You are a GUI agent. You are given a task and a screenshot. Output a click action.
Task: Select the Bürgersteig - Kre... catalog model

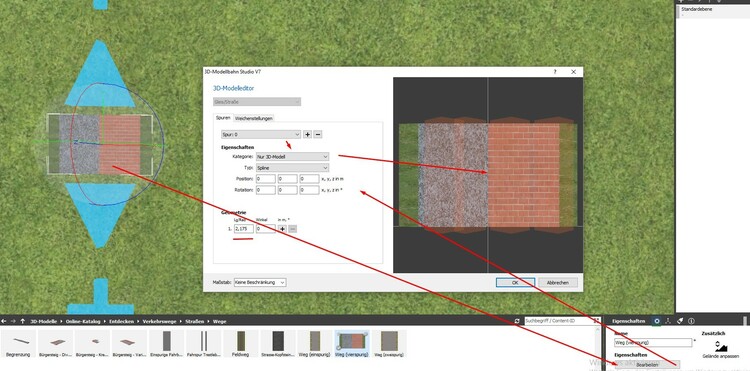(x=93, y=344)
